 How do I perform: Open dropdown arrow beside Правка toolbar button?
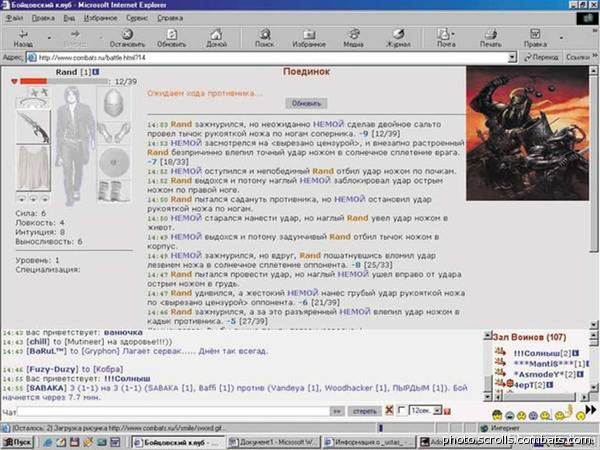point(561,38)
